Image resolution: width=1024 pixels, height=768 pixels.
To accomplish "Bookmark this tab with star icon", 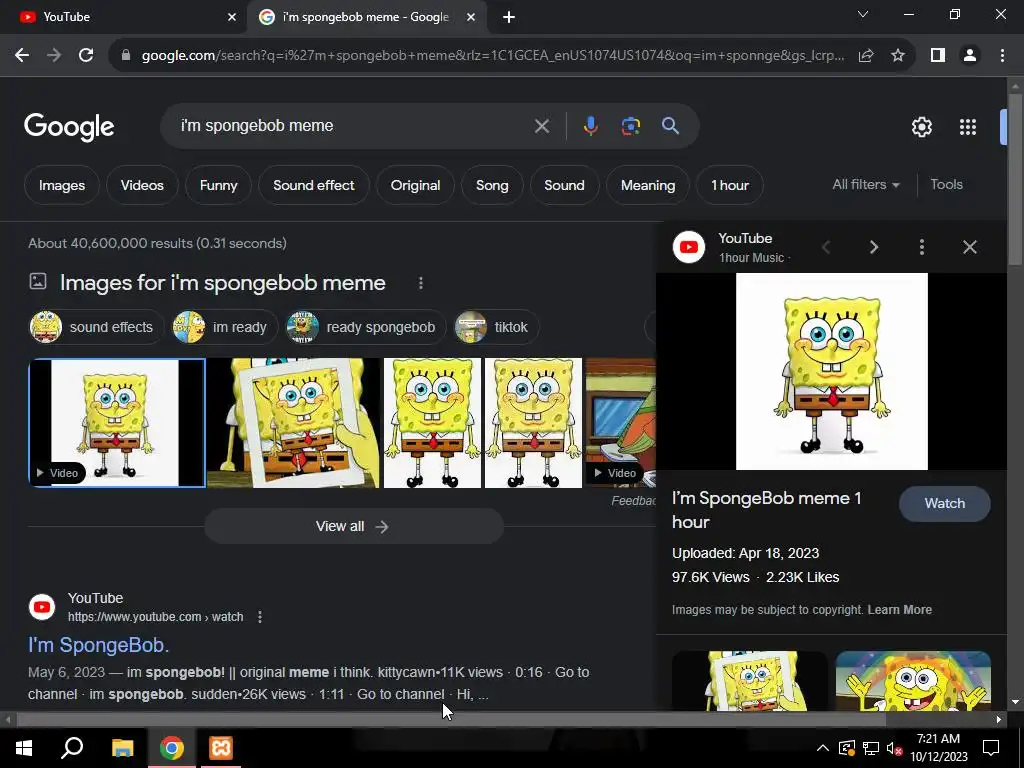I will [898, 56].
